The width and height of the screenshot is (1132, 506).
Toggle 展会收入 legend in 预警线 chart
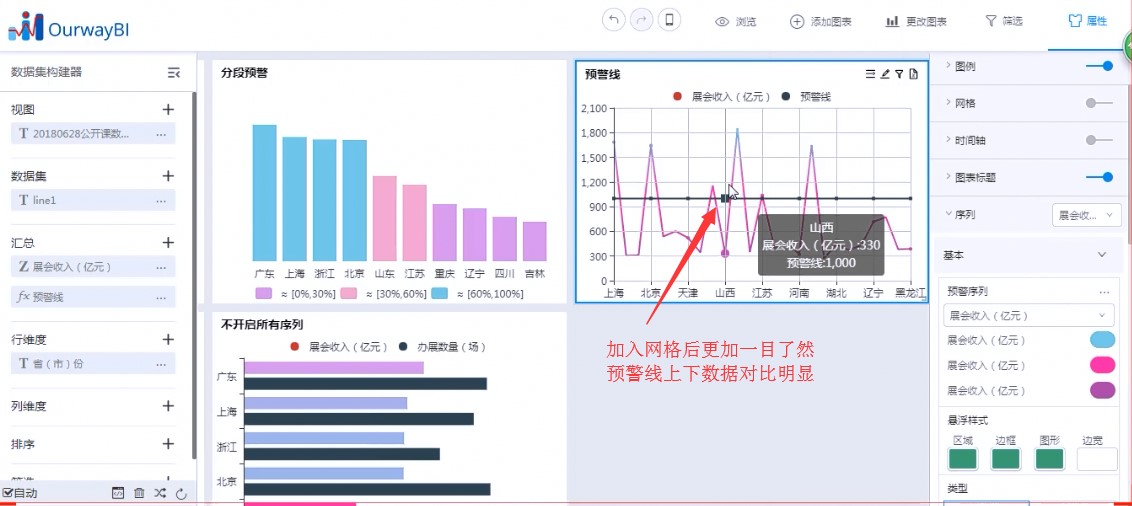click(x=721, y=97)
